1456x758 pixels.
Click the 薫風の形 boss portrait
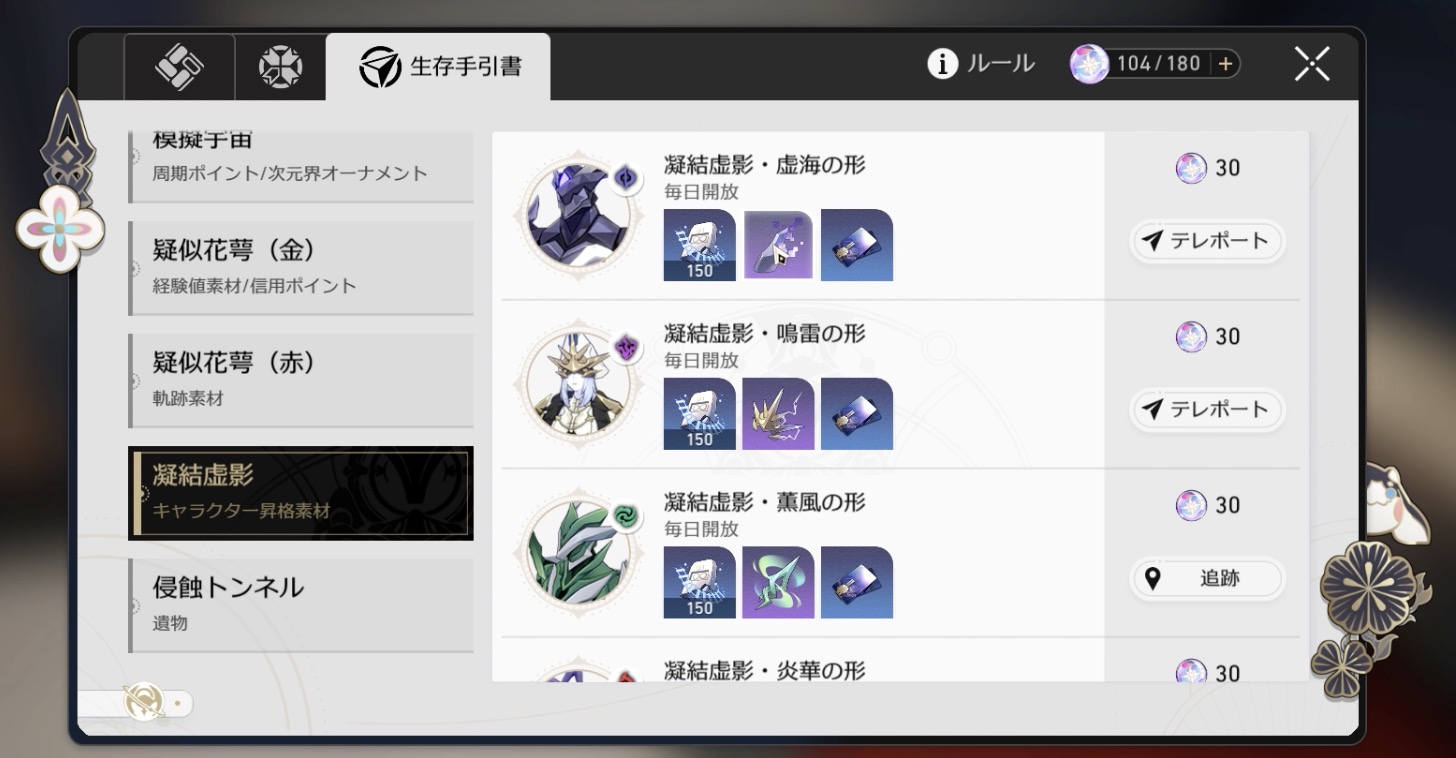pyautogui.click(x=571, y=551)
